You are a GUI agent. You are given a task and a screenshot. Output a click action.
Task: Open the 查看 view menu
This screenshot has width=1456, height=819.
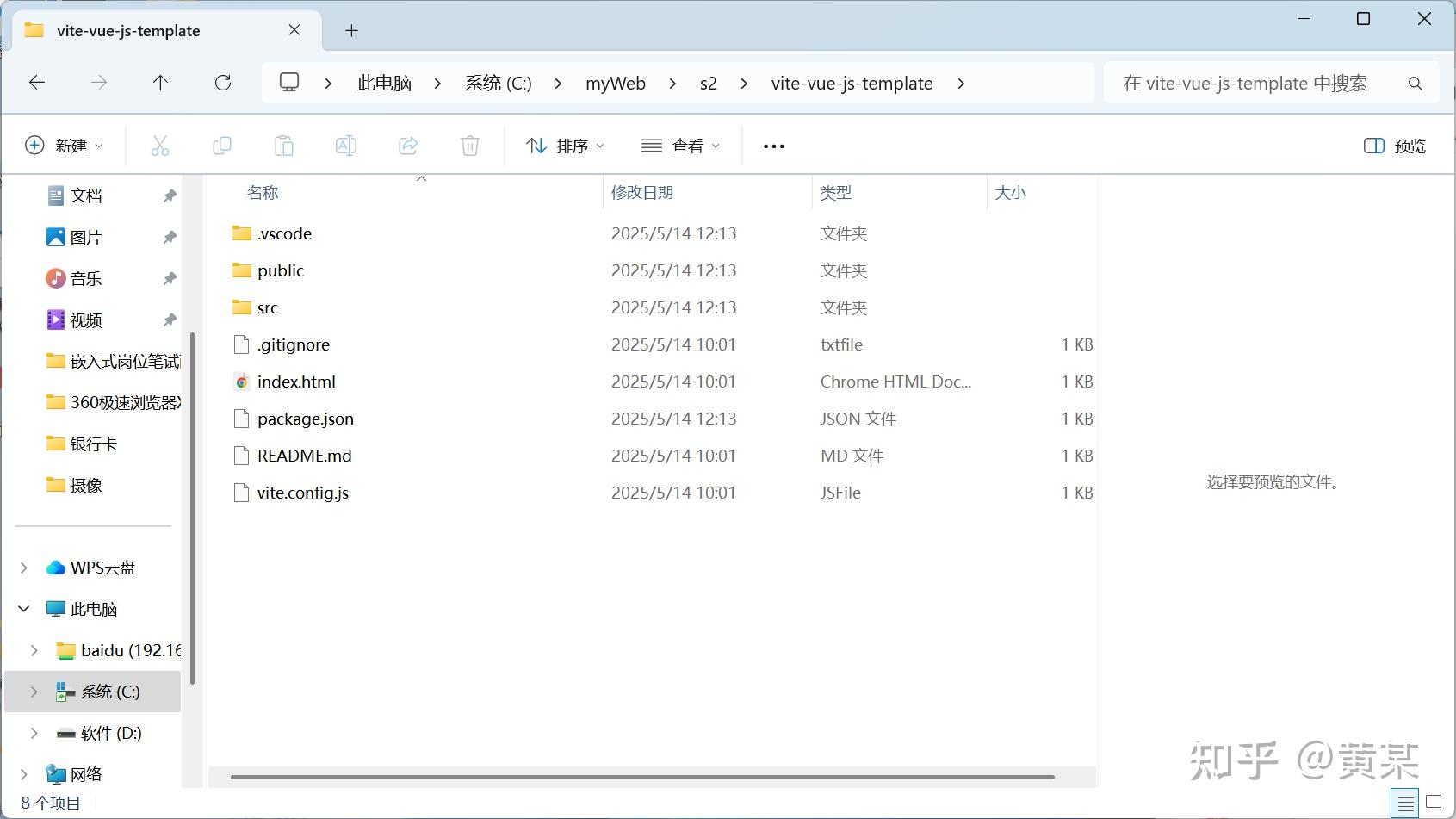pos(681,145)
